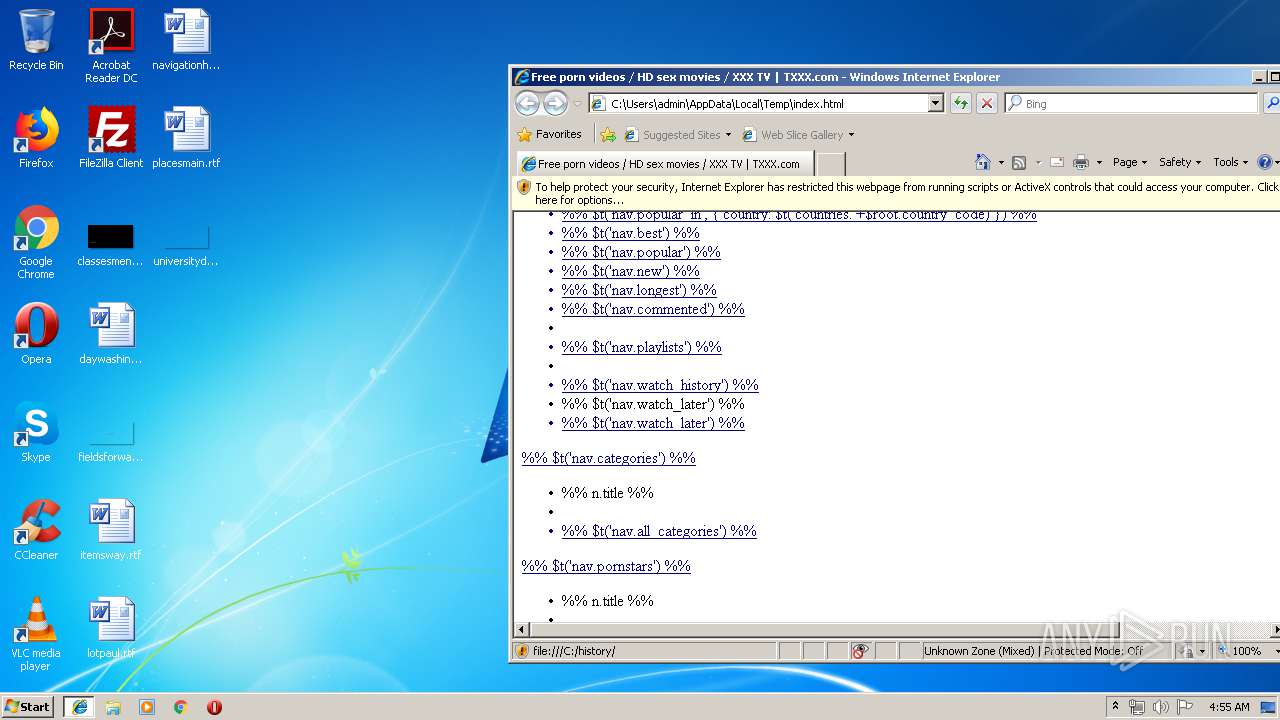Follow the nav.new template link
Screen dimensions: 1280x720
tap(630, 271)
